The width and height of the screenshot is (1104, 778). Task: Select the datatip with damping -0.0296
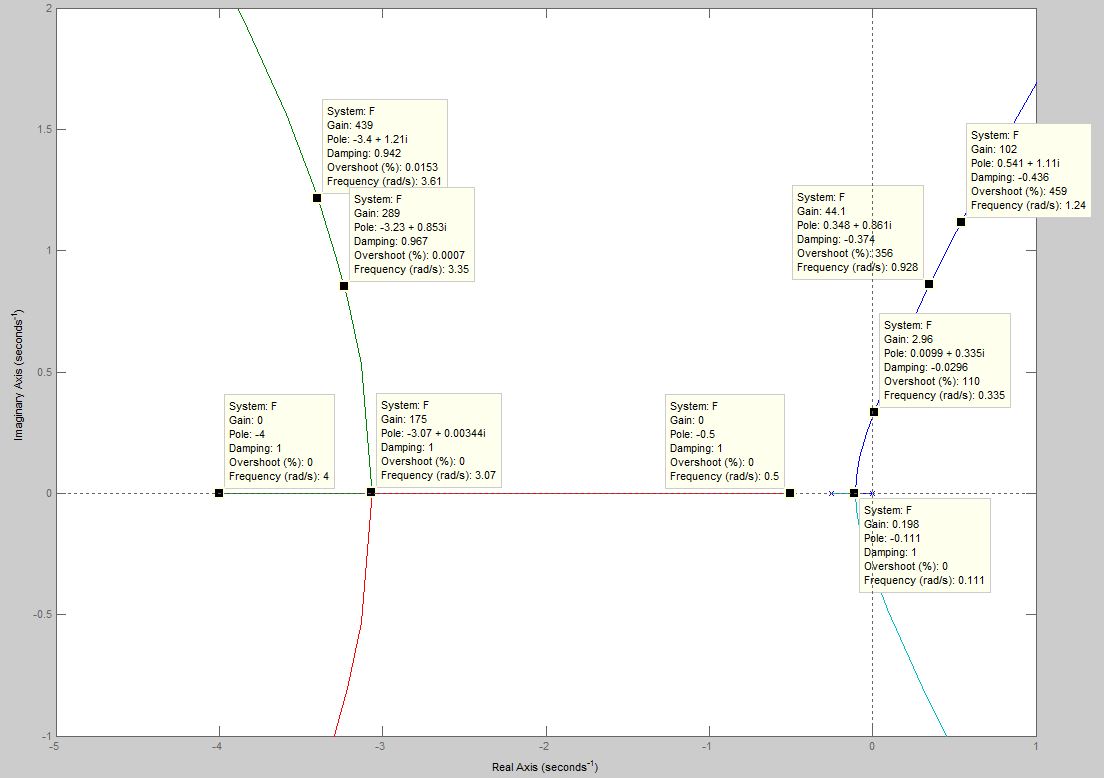tap(944, 360)
